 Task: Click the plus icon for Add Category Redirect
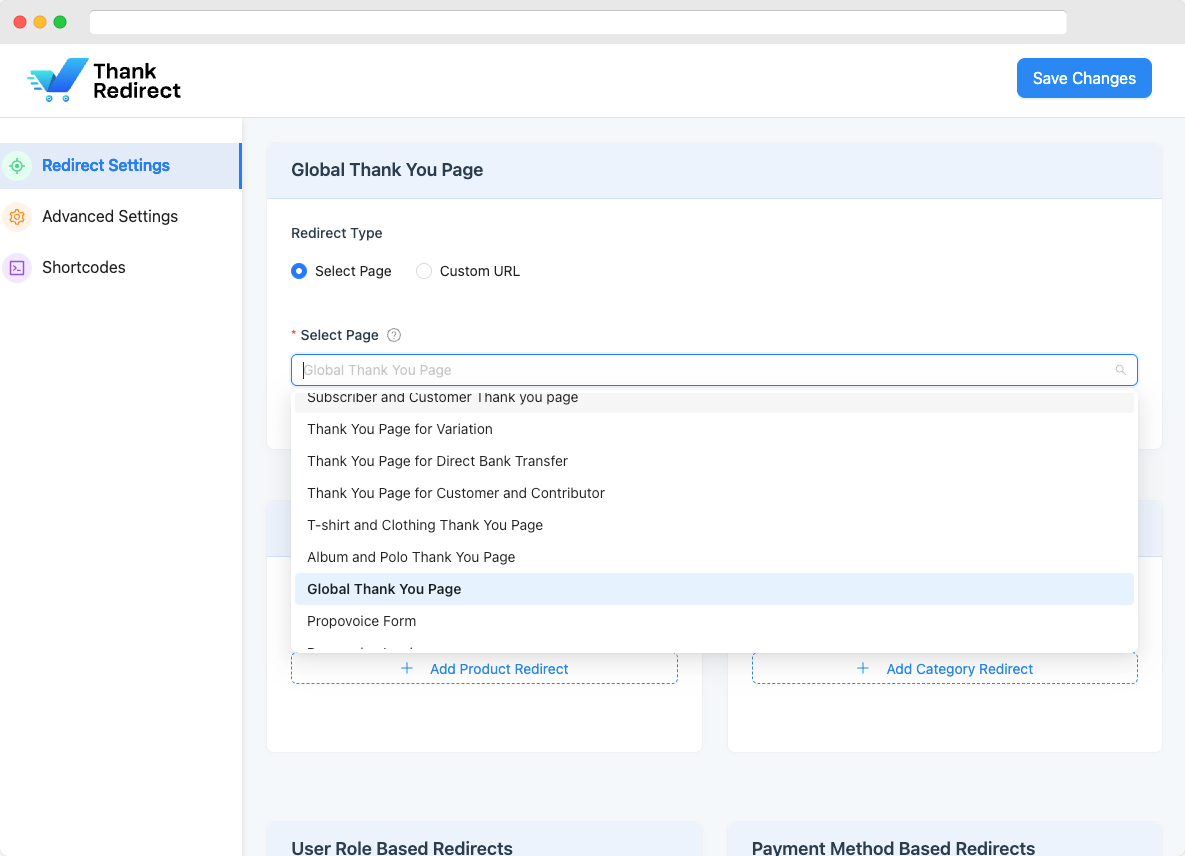[863, 668]
